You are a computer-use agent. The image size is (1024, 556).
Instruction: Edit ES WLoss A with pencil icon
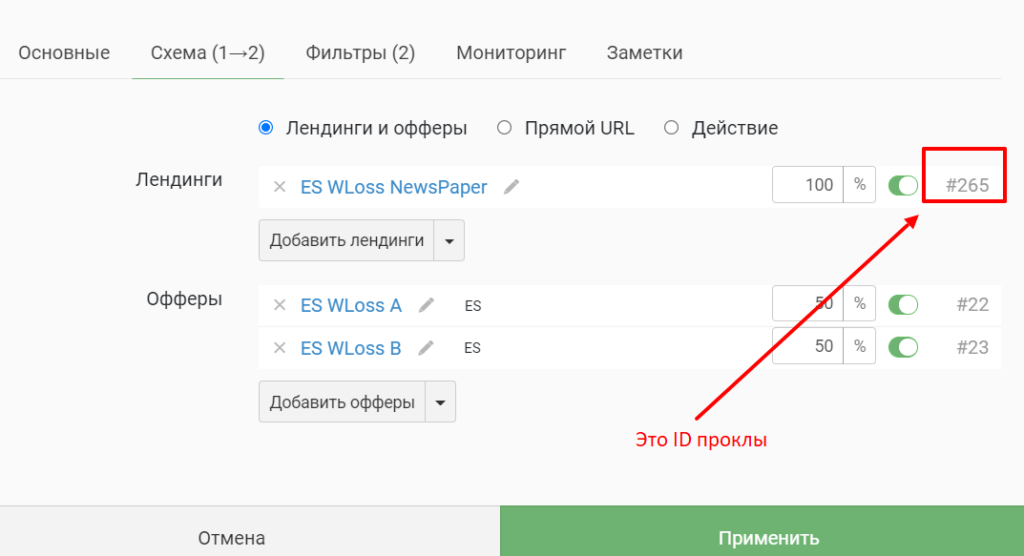tap(426, 305)
